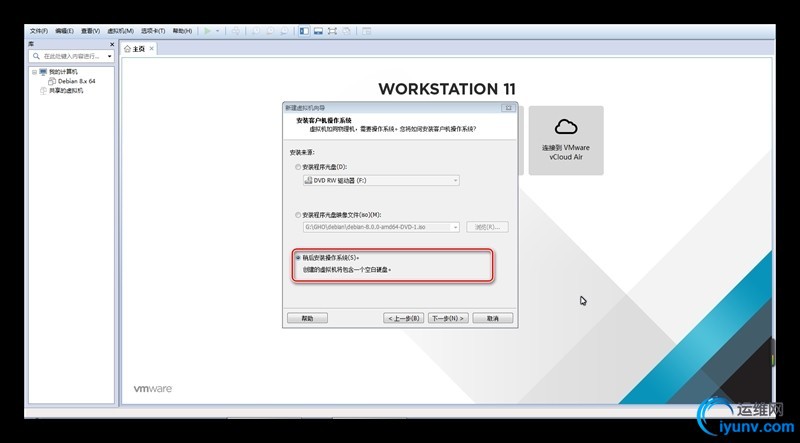Image resolution: width=800 pixels, height=443 pixels.
Task: Click the take snapshot clock icon
Action: 256,31
